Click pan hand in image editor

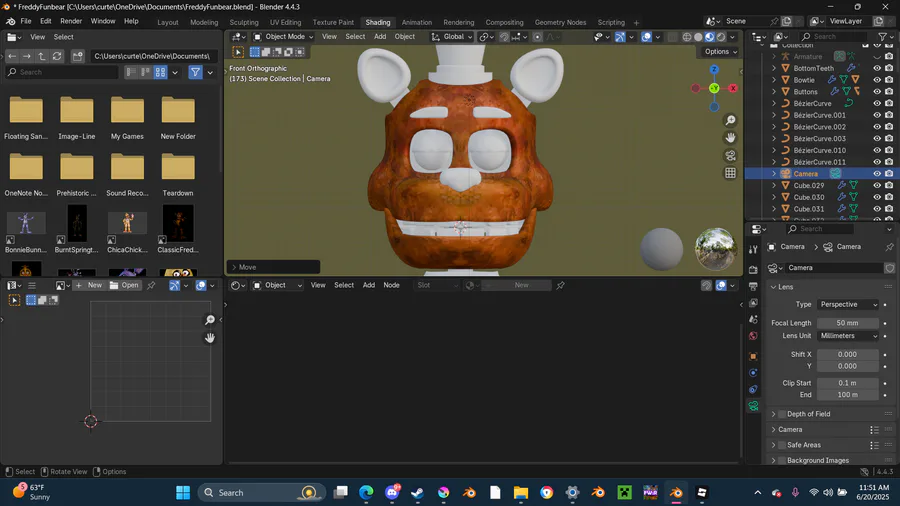[x=210, y=337]
